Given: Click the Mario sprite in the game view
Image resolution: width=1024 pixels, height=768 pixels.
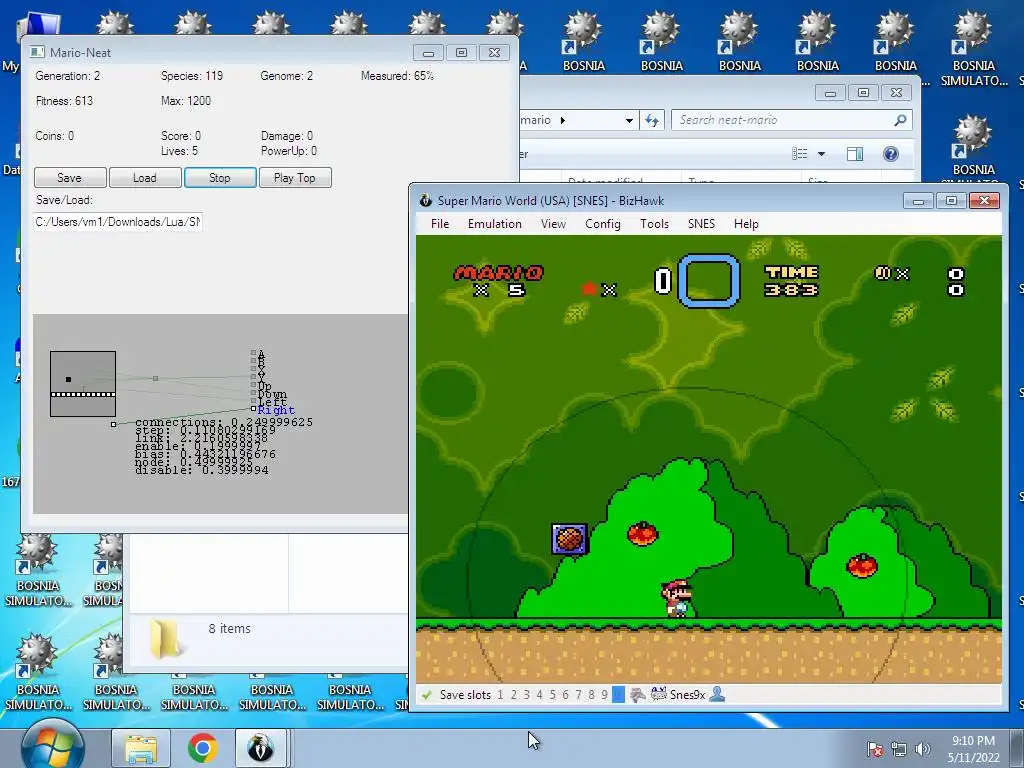Looking at the screenshot, I should (x=677, y=598).
